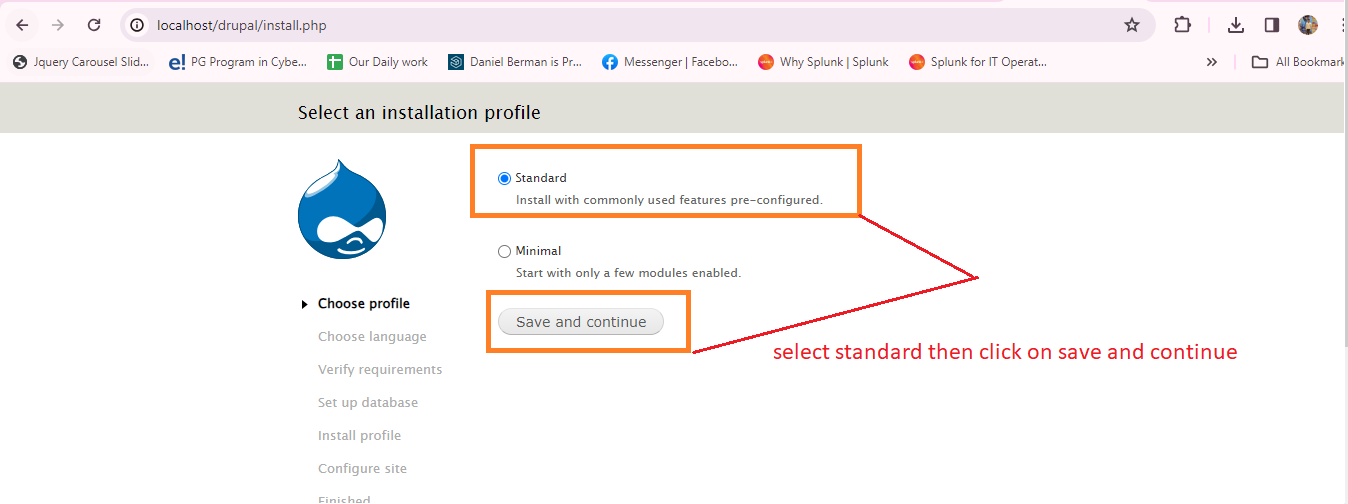Viewport: 1348px width, 504px height.
Task: Open the Messenger Facebook bookmark
Action: tap(670, 62)
